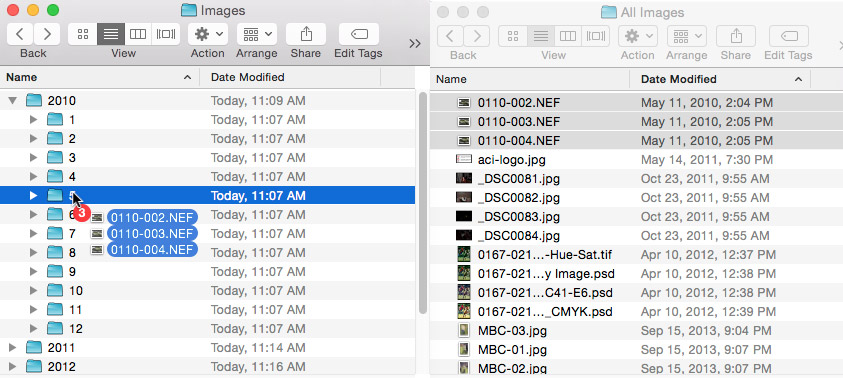Click Share button in All Images window
843x378 pixels.
(736, 36)
